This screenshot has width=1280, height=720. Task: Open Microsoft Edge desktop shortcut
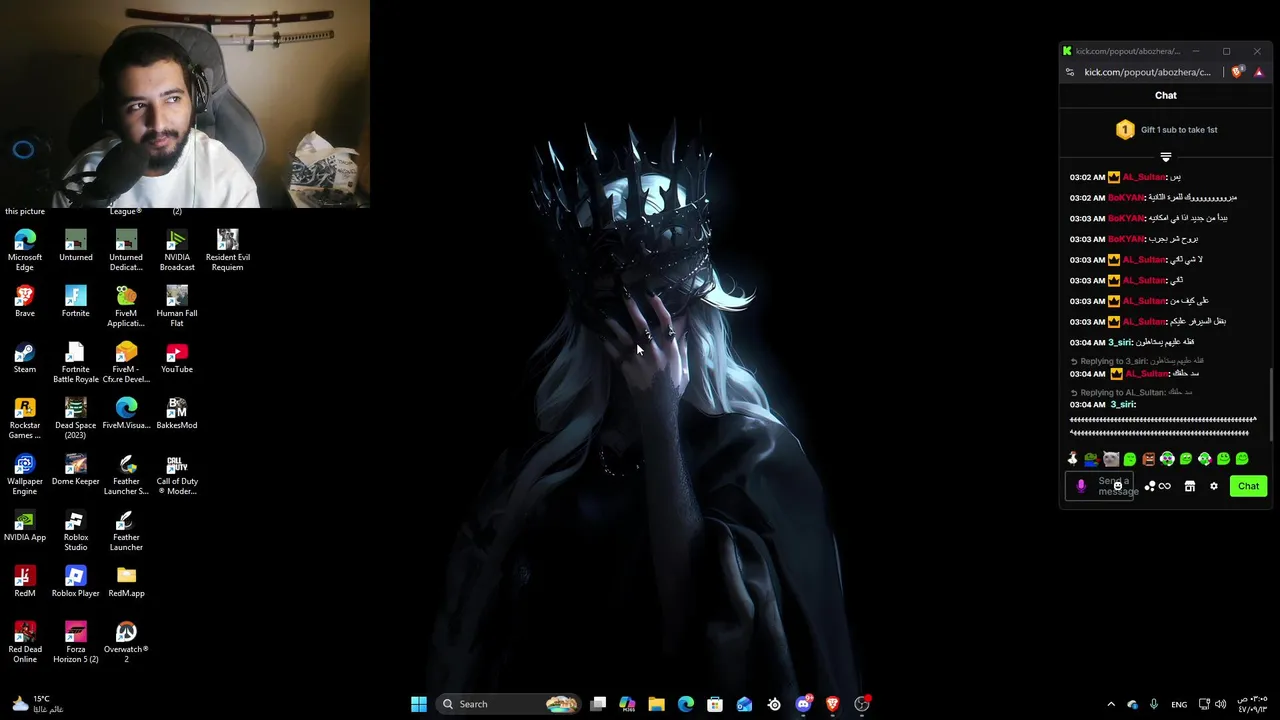click(x=25, y=250)
